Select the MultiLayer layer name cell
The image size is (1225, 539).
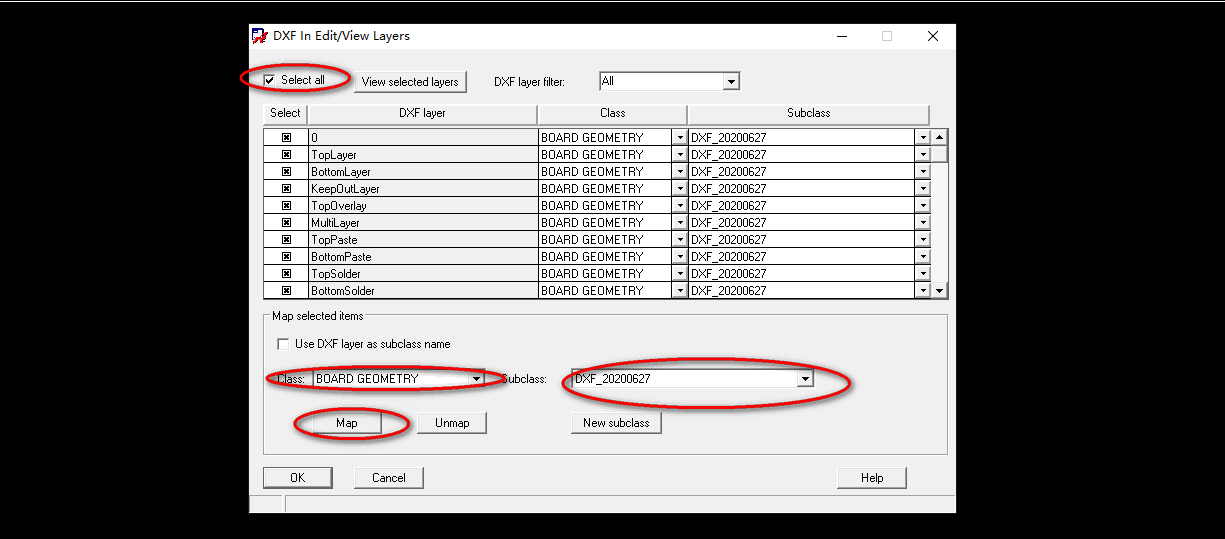pos(422,223)
